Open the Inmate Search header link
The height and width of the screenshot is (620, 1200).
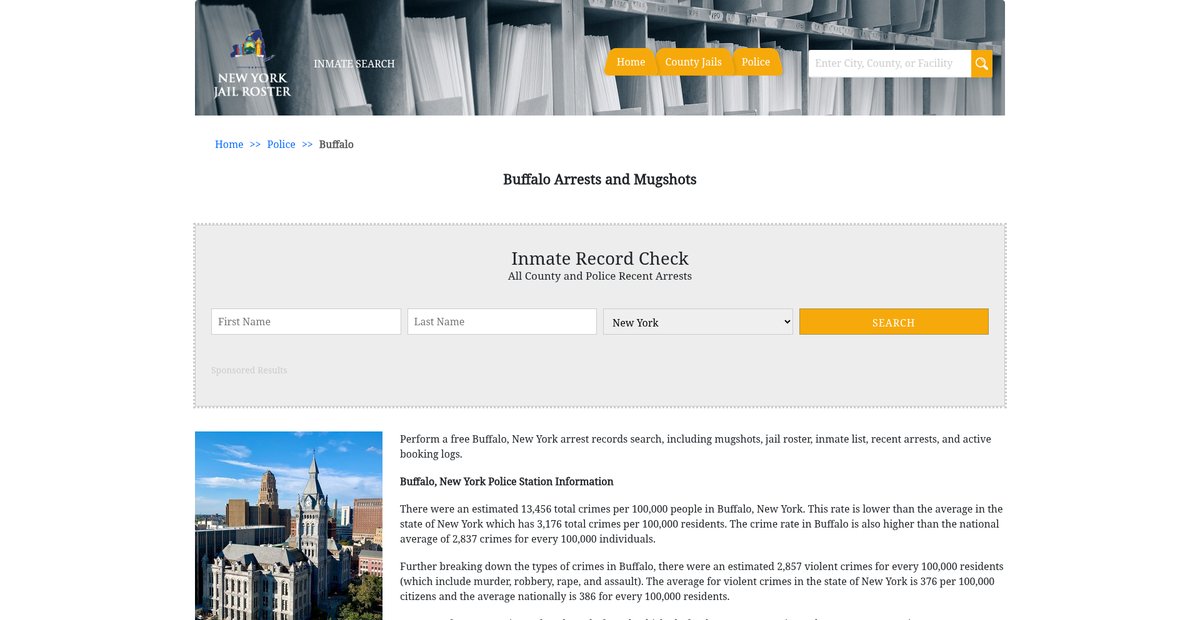(x=354, y=64)
